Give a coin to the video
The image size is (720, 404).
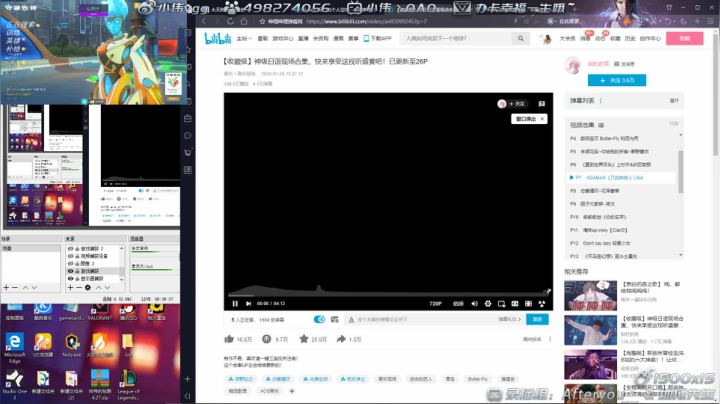point(266,339)
